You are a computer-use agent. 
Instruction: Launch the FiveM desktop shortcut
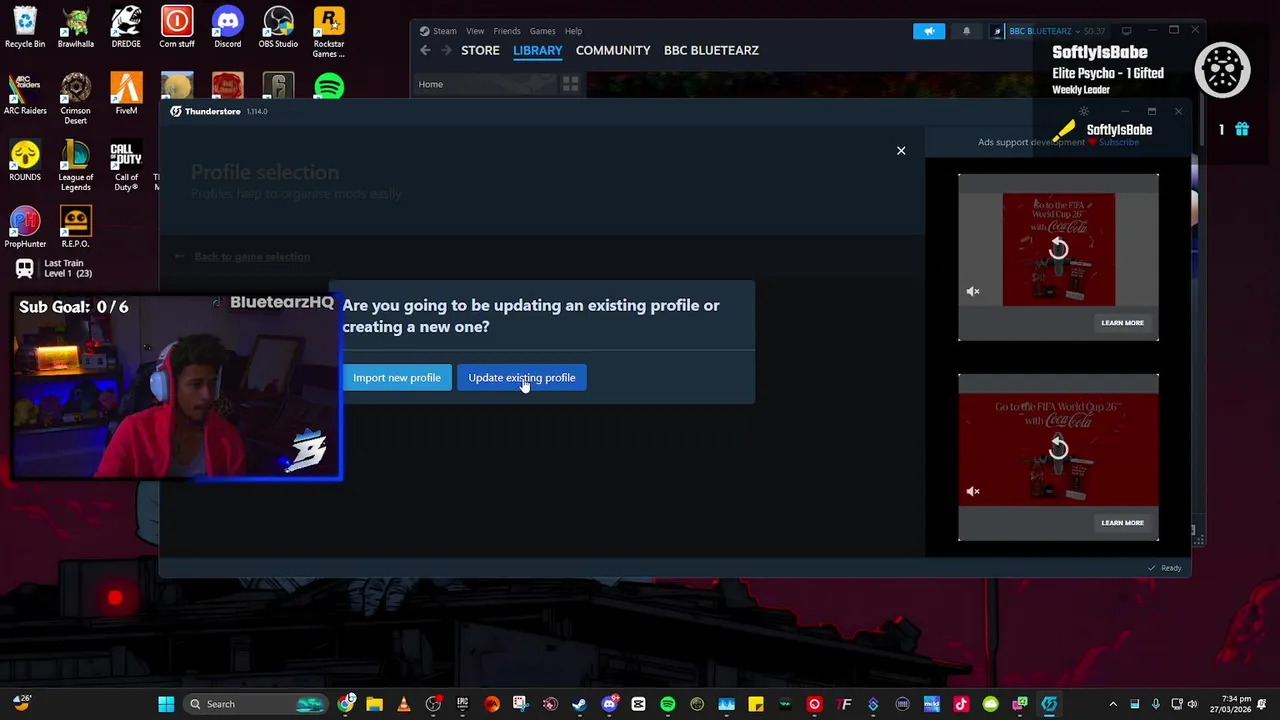coord(126,95)
